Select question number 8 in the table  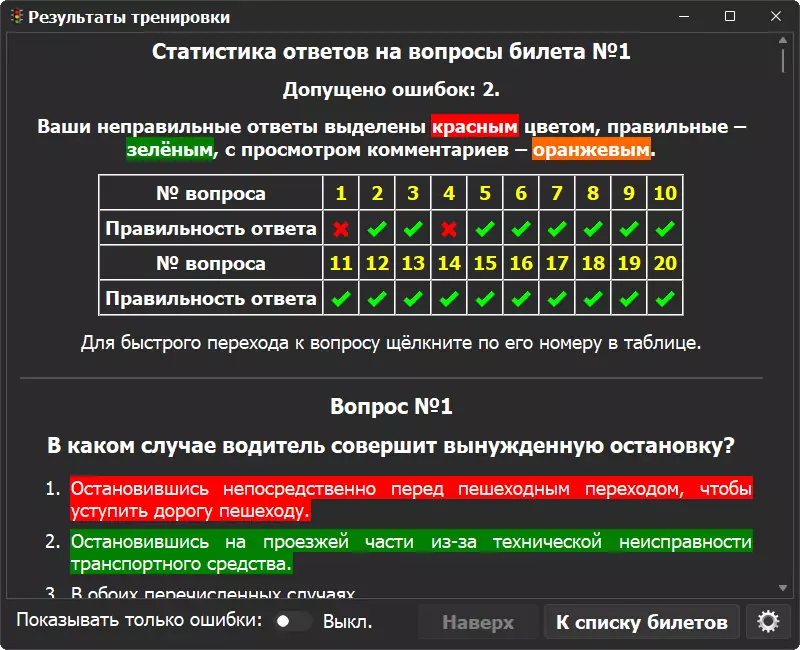click(593, 193)
